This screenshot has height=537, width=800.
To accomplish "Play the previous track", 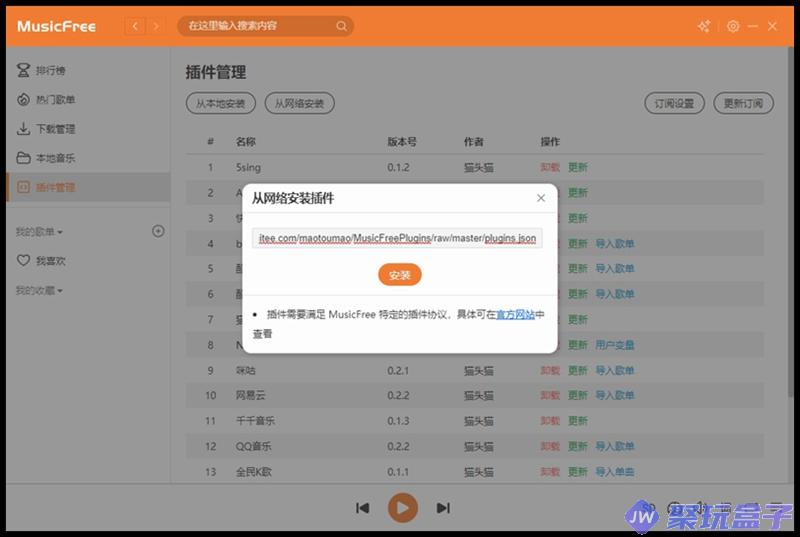I will (362, 508).
